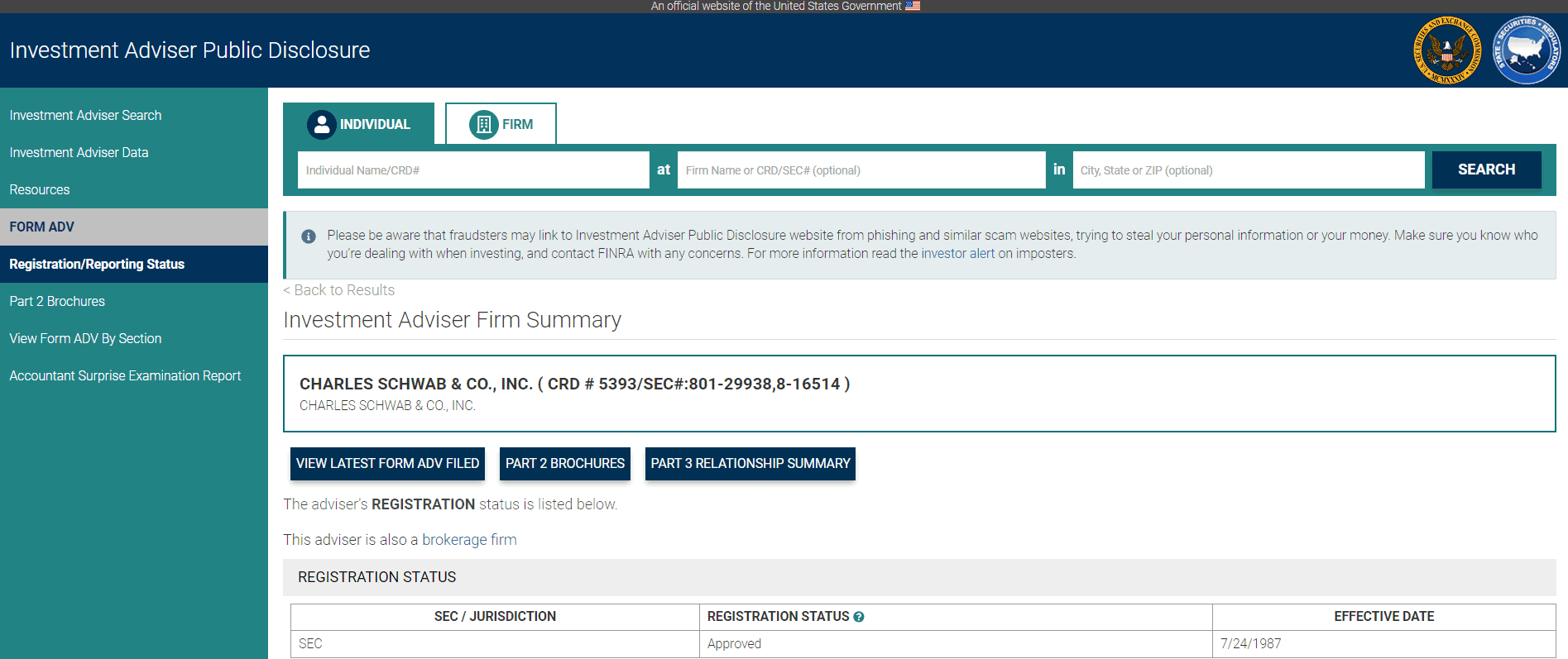
Task: Click the PART 2 BROCHURES button
Action: coord(565,464)
